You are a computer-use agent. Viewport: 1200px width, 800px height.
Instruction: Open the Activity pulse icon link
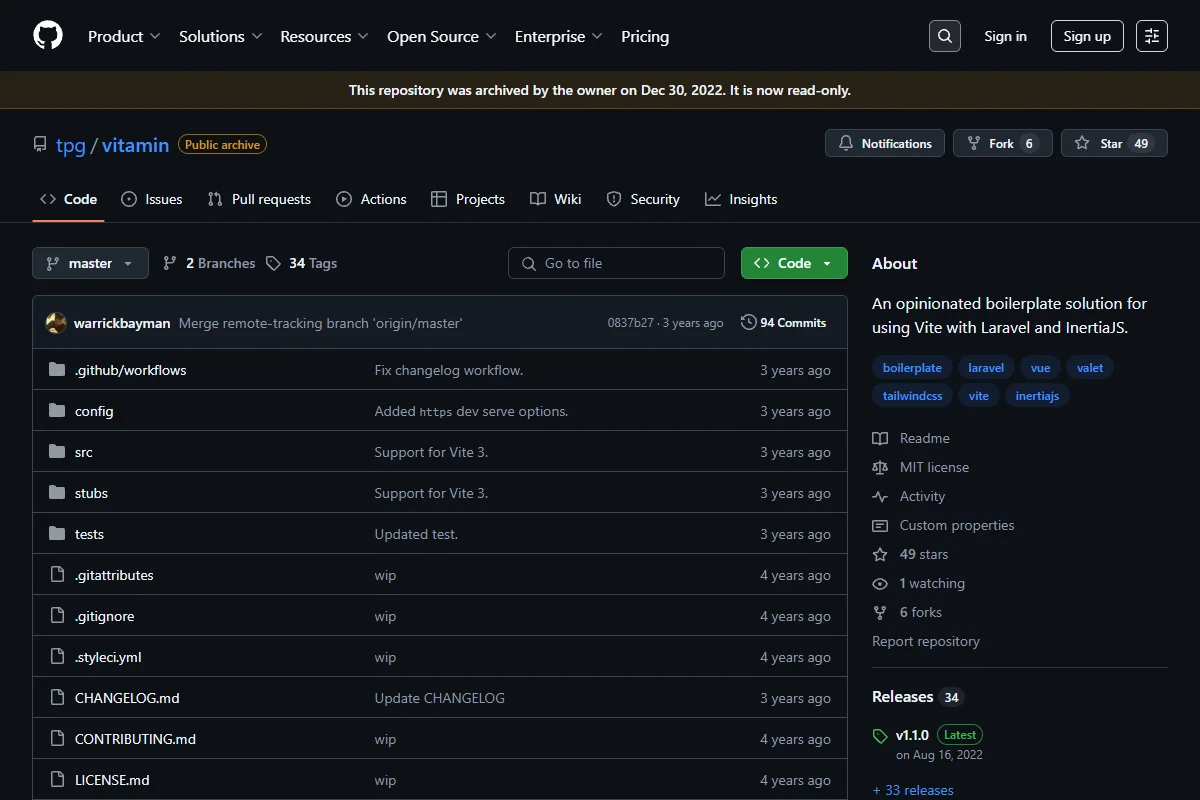click(880, 496)
